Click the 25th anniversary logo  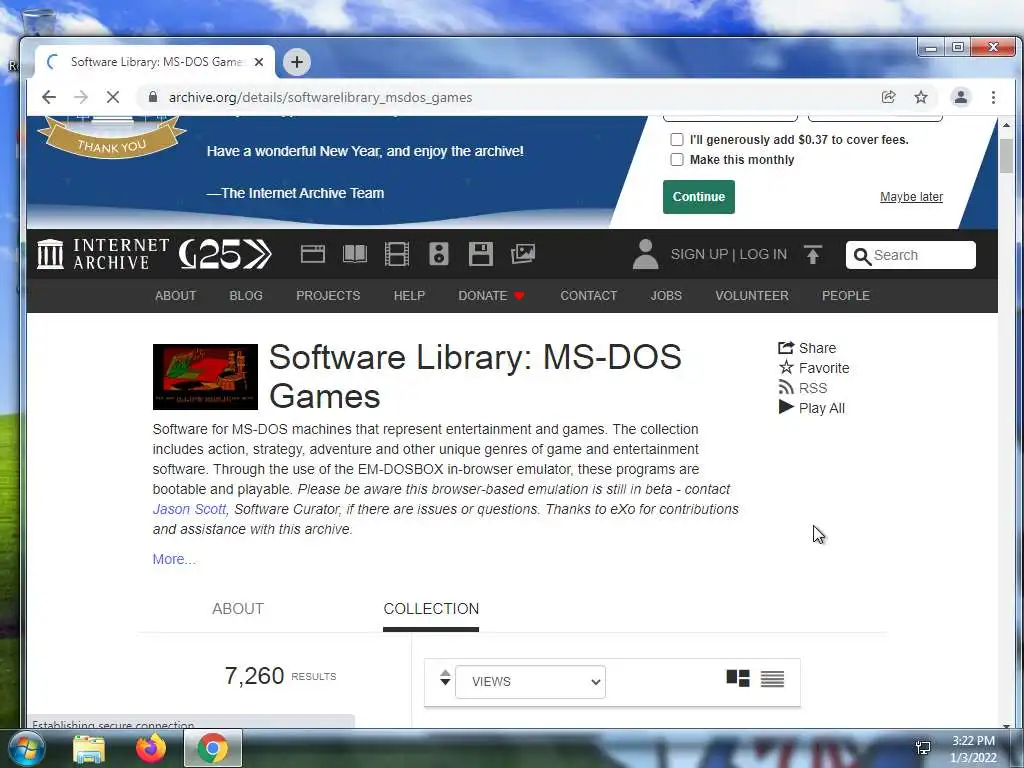pos(225,254)
